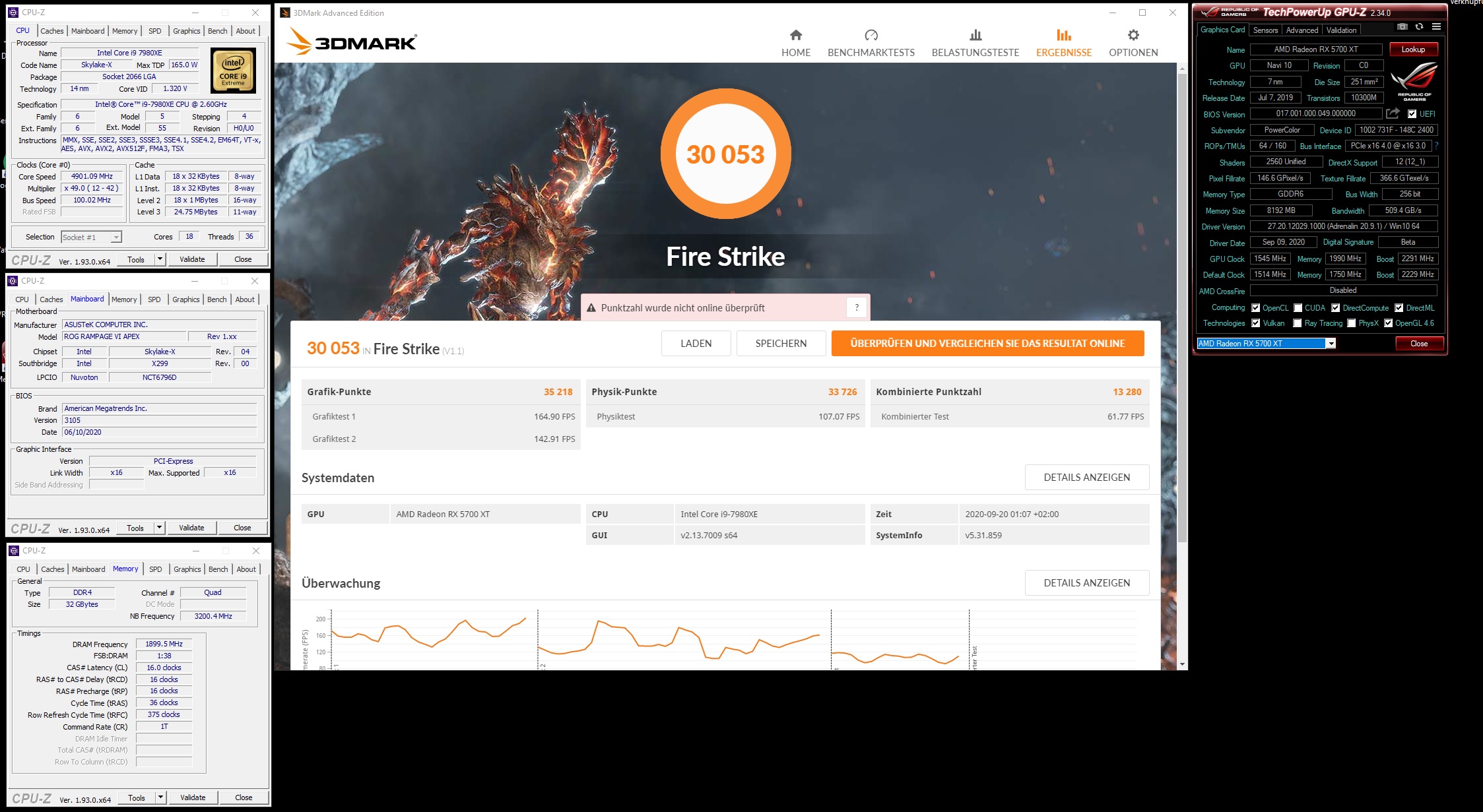Screen dimensions: 1483x812
Task: Click the Überwachung frame rate chart
Action: [x=725, y=639]
